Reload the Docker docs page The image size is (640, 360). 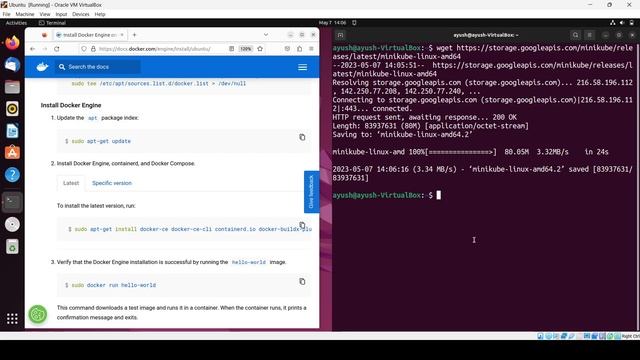click(x=57, y=49)
